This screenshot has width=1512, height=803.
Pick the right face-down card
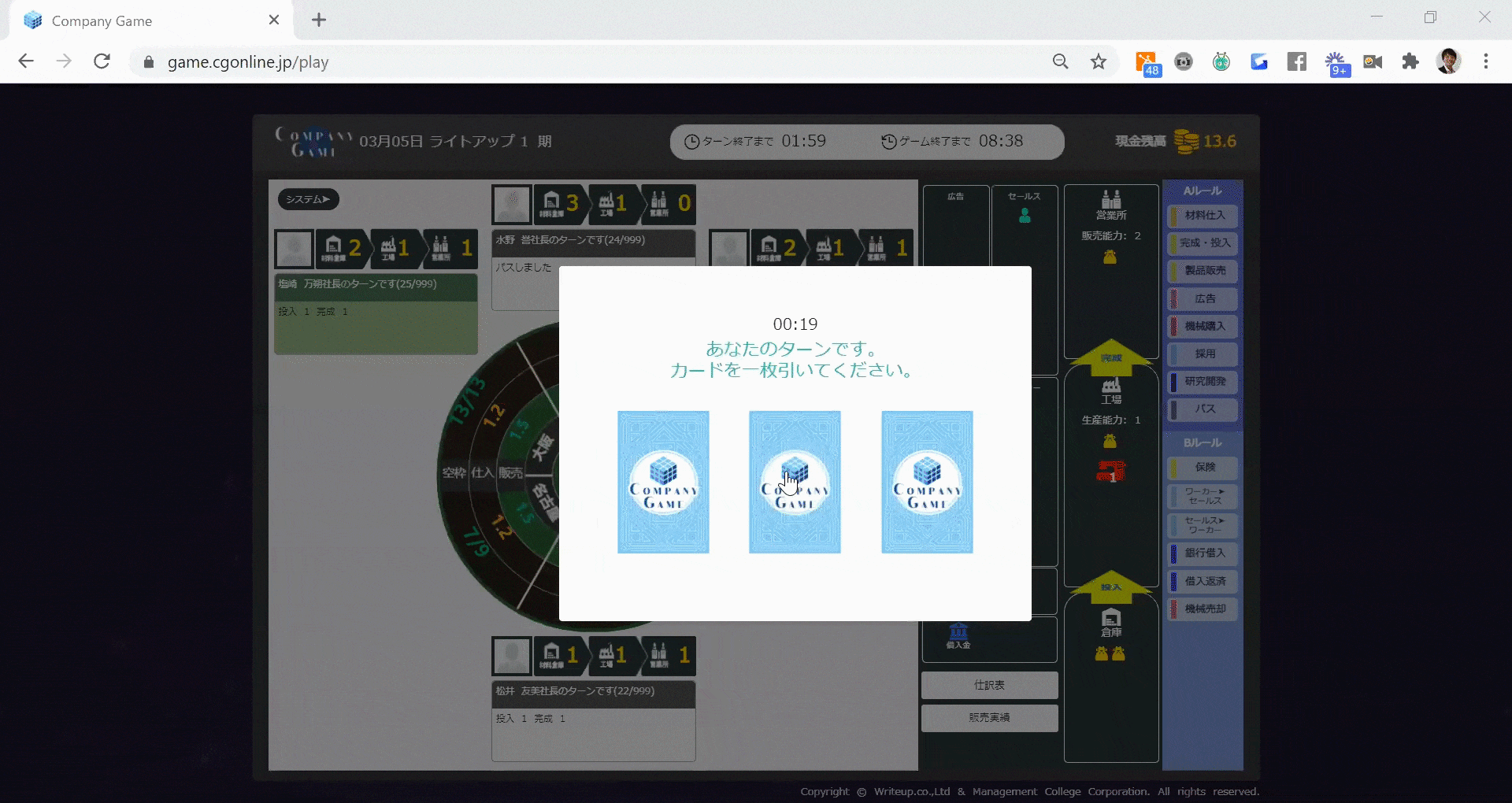pos(927,482)
